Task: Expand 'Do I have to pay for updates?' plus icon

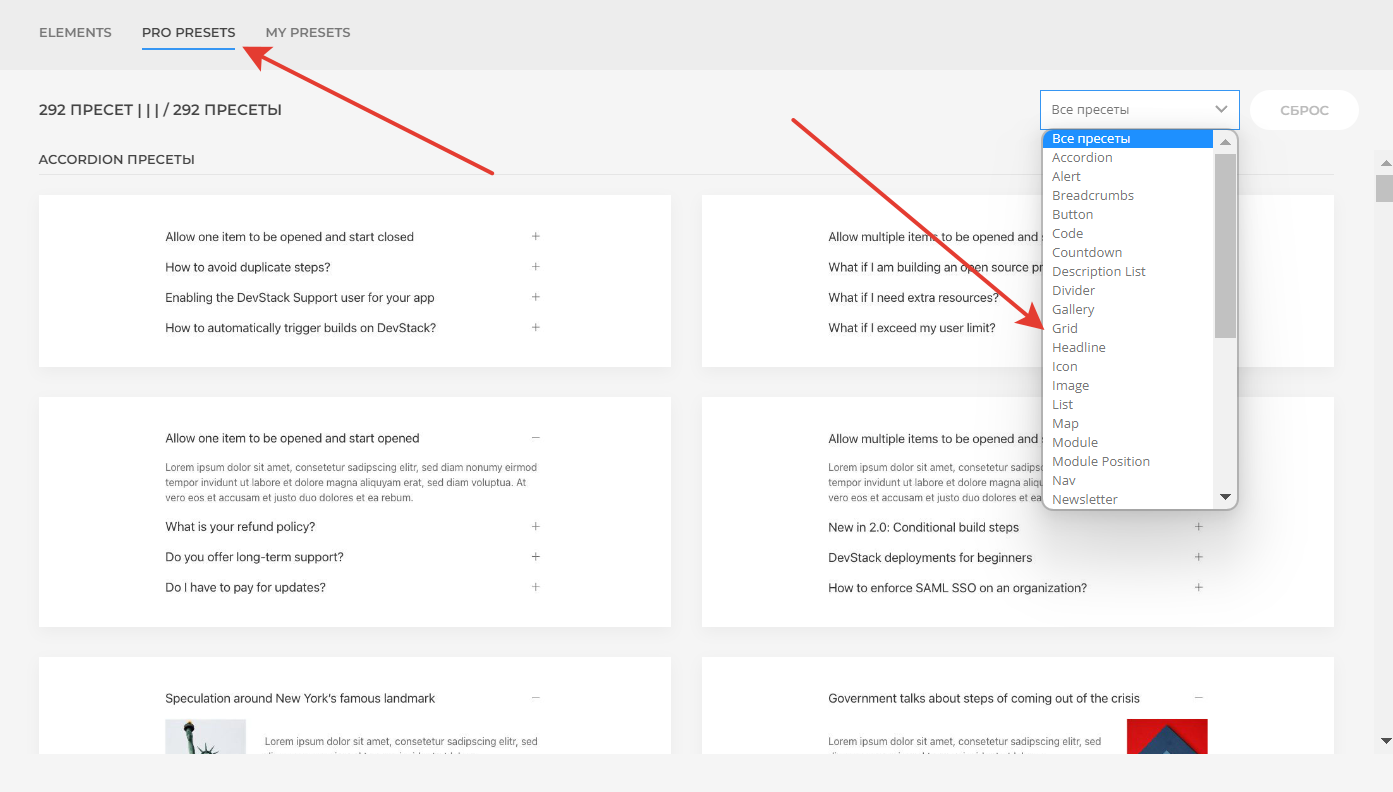Action: click(x=536, y=587)
